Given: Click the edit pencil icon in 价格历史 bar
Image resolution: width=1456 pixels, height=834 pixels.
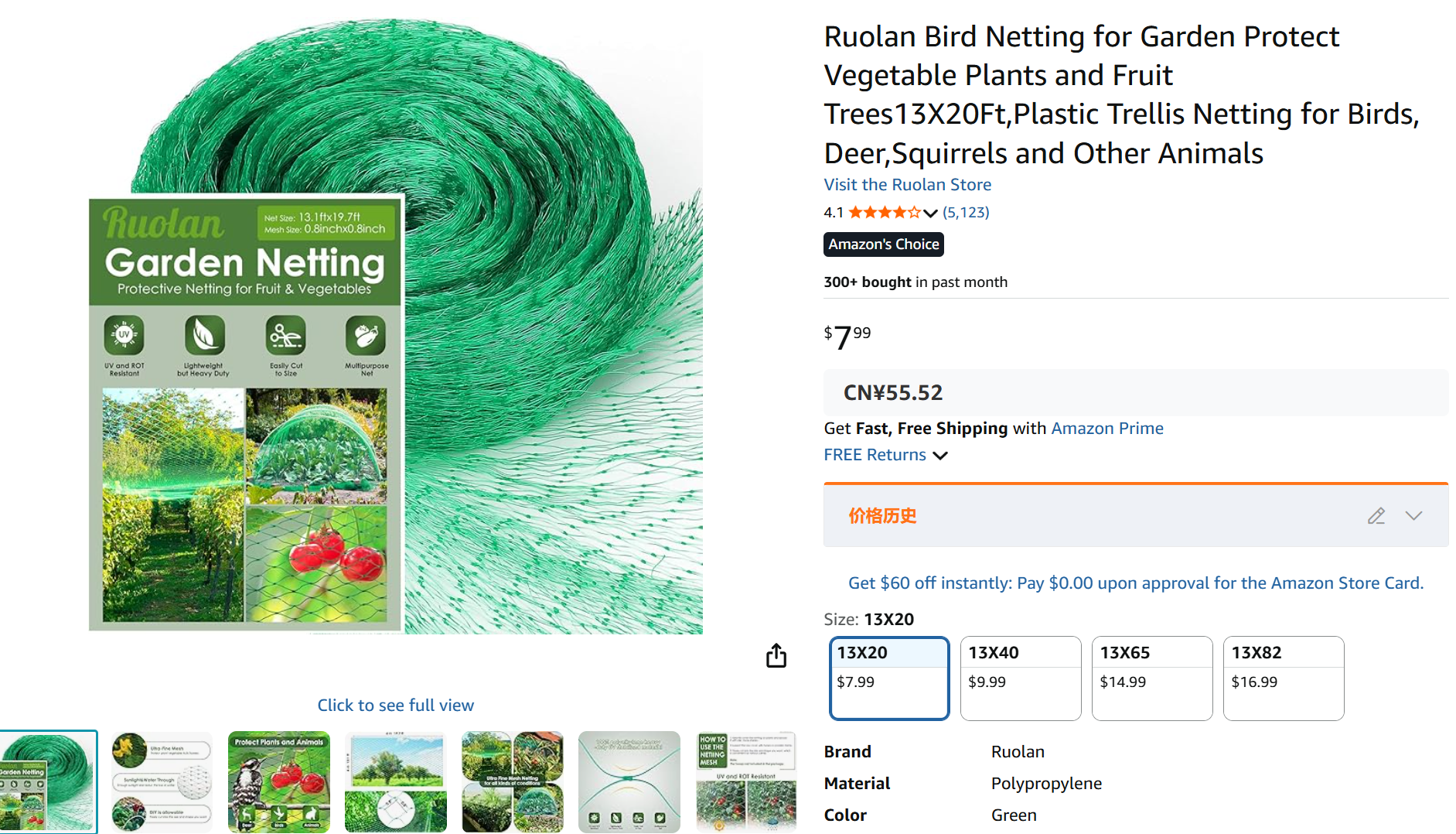Looking at the screenshot, I should [x=1376, y=516].
